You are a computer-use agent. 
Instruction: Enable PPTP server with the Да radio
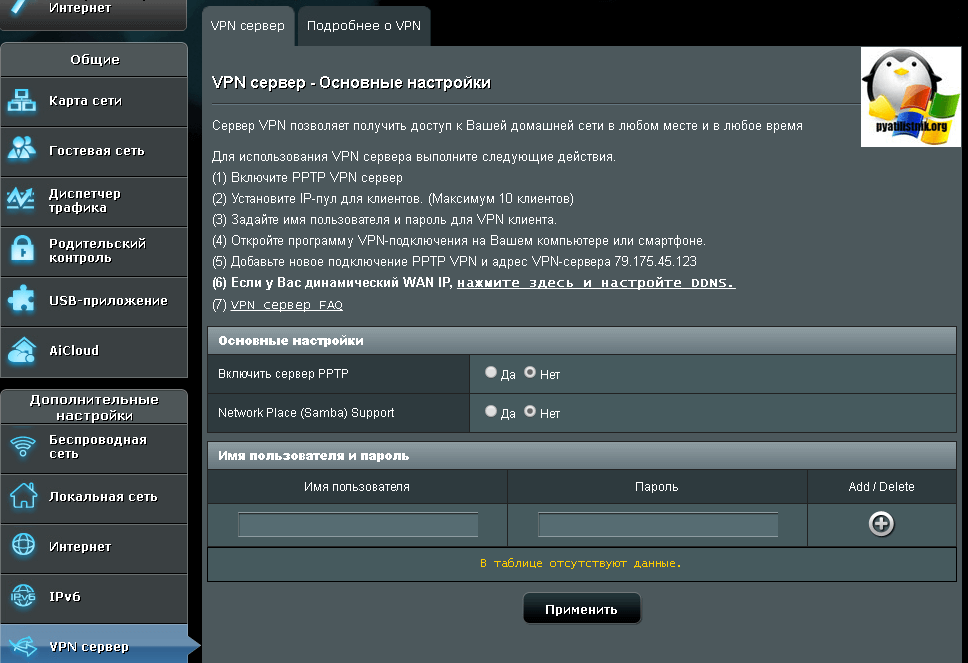[x=491, y=372]
